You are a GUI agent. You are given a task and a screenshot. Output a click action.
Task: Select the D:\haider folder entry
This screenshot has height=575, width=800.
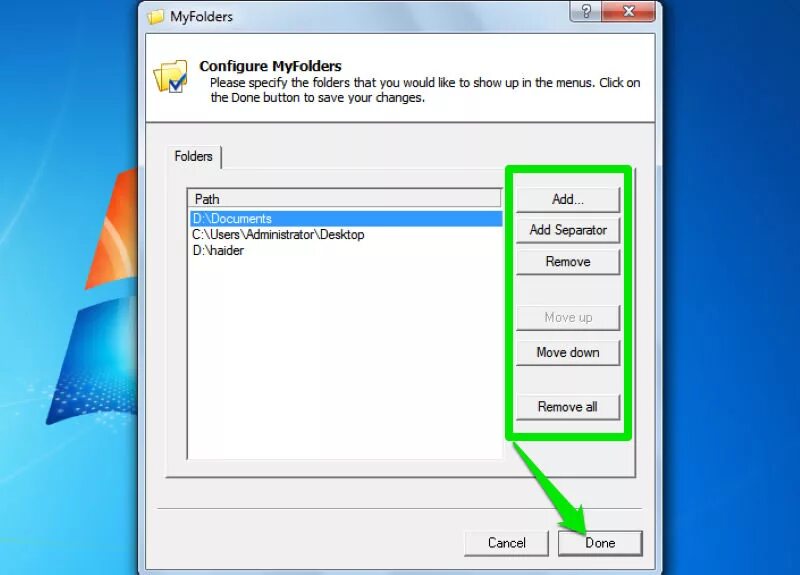tap(218, 251)
